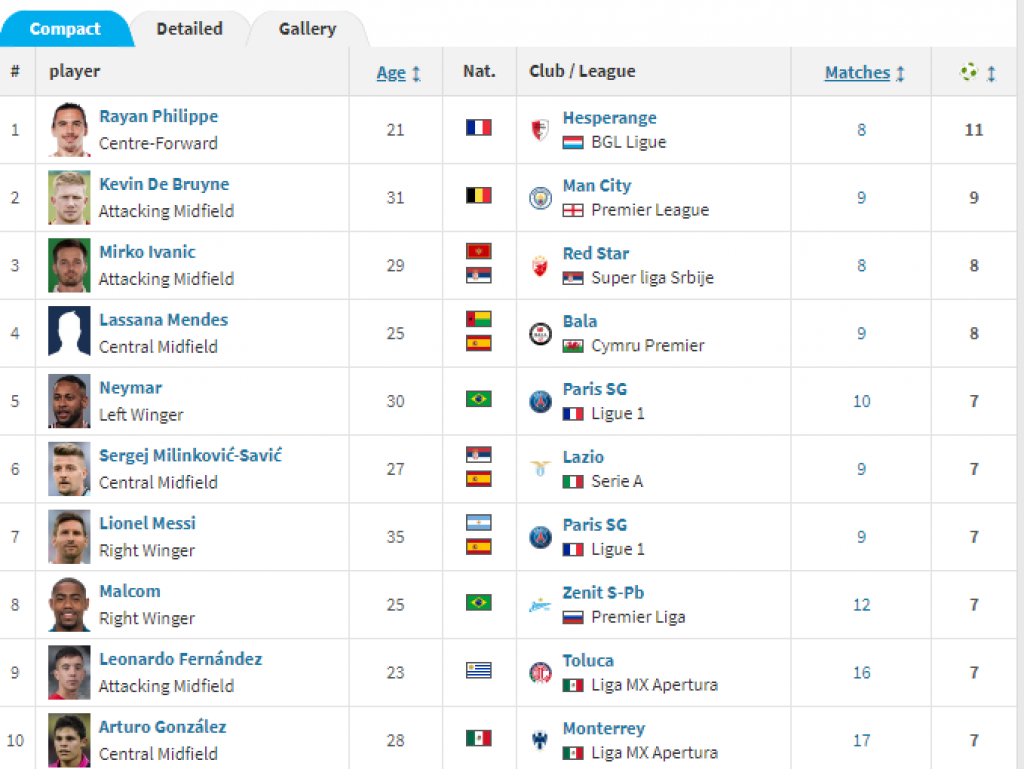Click Malcom's player portrait thumbnail
This screenshot has height=769, width=1024.
pos(69,605)
